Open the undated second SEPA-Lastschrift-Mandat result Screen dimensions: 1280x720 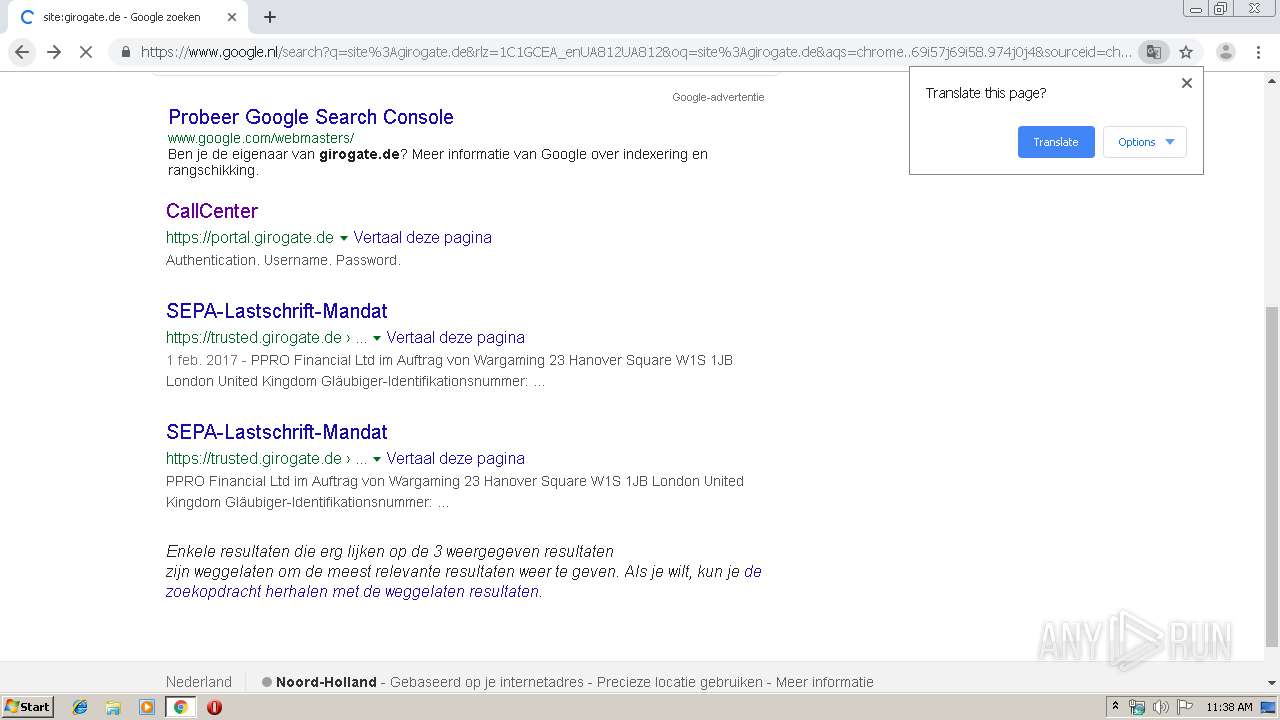pyautogui.click(x=277, y=432)
